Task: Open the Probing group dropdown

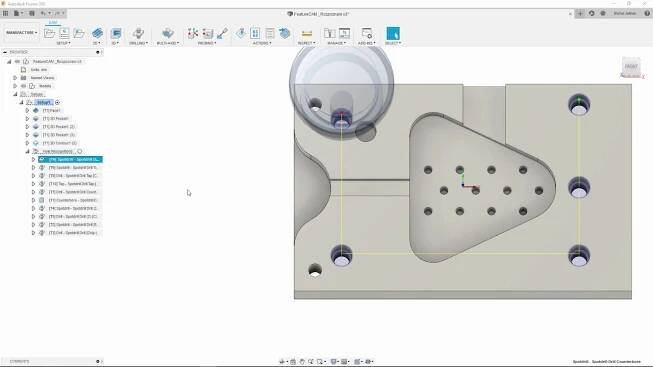Action: [207, 43]
